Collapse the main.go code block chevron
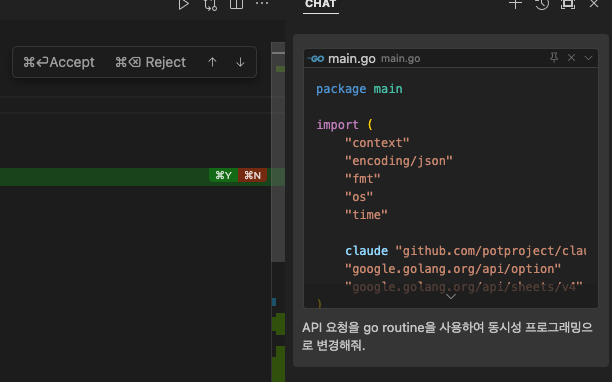 click(588, 58)
